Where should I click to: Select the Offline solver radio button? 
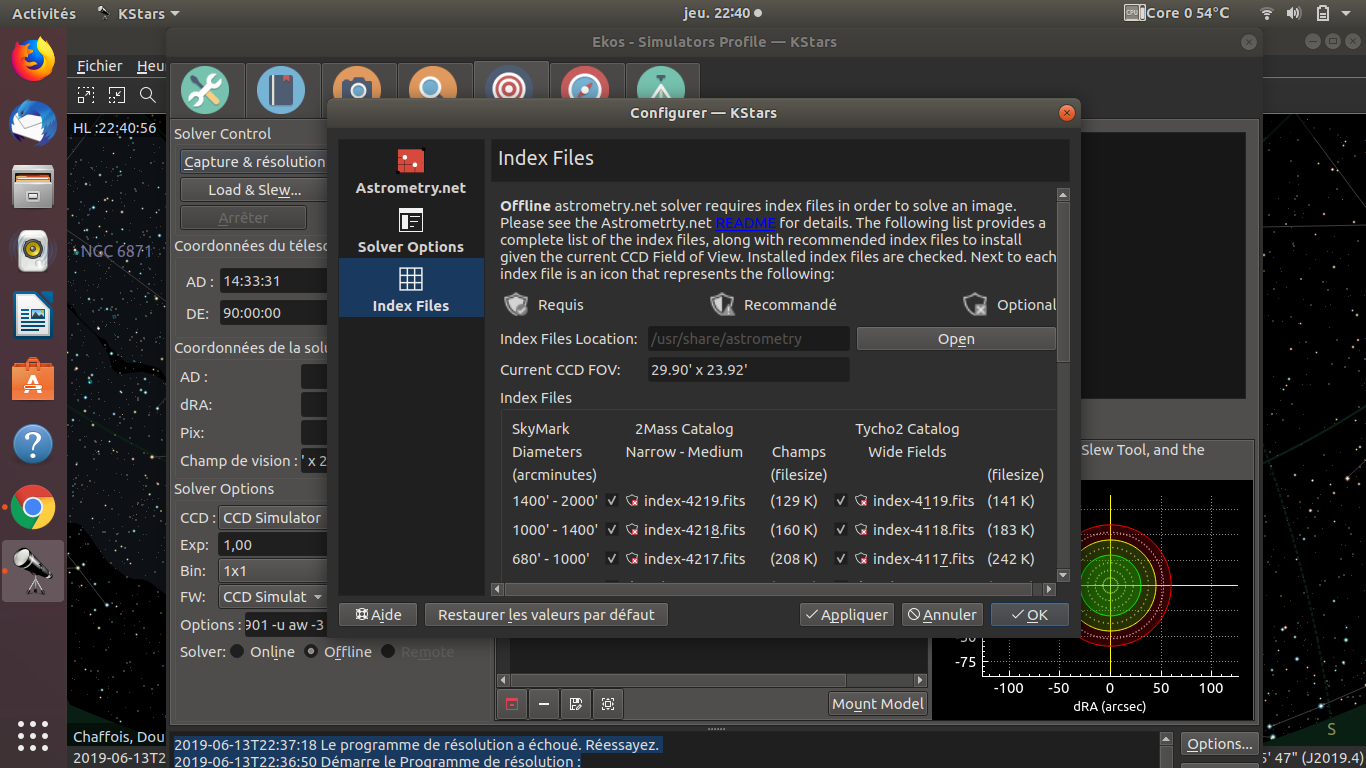tap(311, 652)
